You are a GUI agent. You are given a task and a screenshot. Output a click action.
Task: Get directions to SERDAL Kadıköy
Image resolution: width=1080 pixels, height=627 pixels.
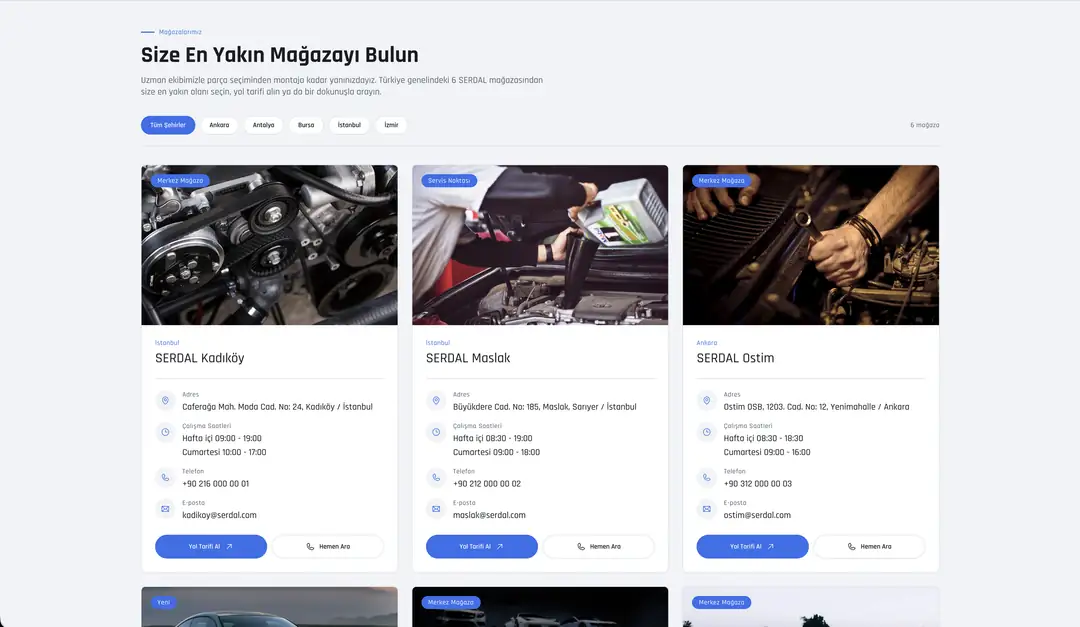211,546
